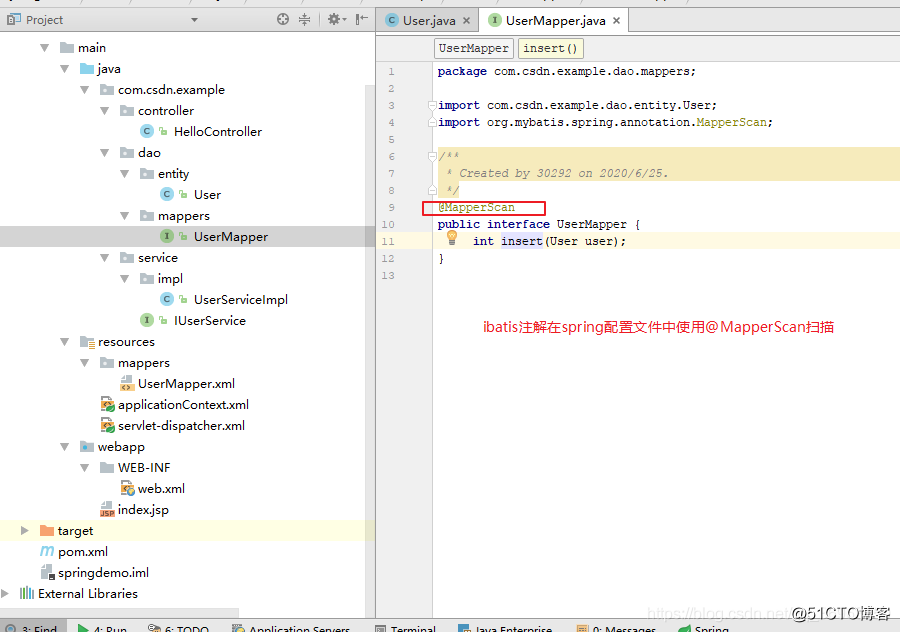Select UserMapper interface in tree

pyautogui.click(x=231, y=236)
